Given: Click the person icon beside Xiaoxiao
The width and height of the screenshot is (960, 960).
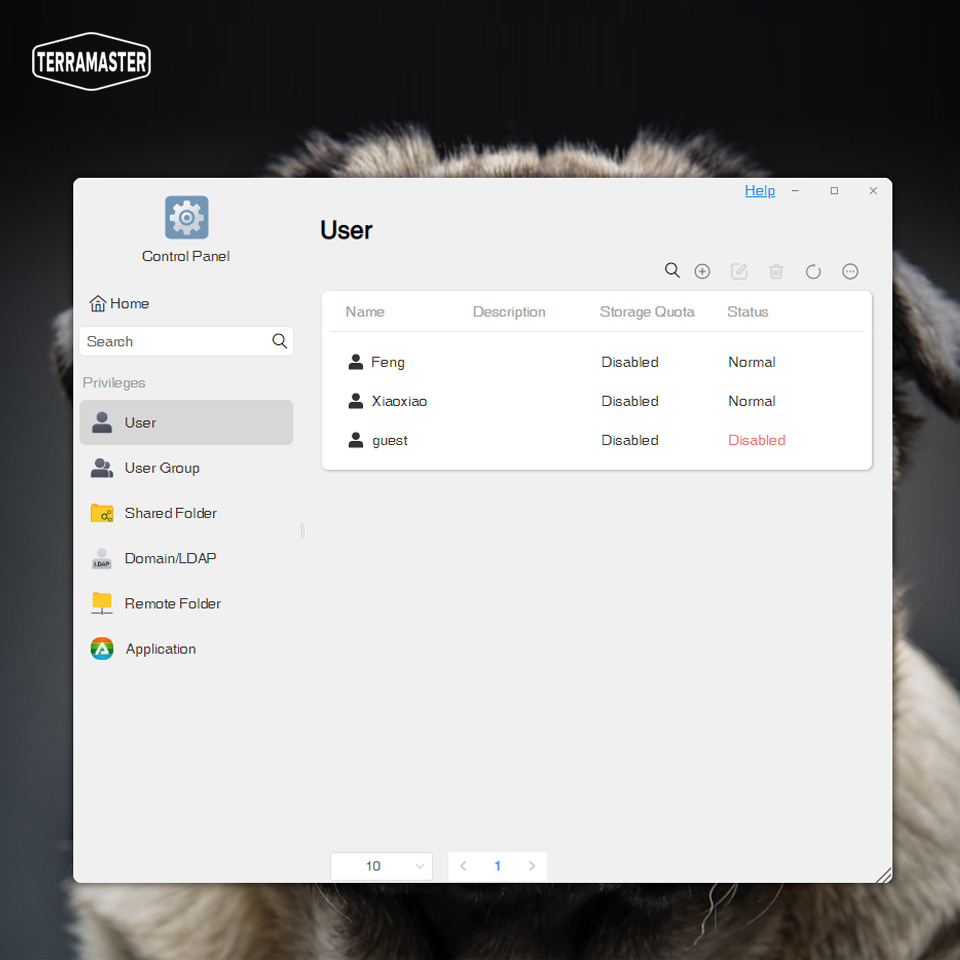Looking at the screenshot, I should [355, 401].
